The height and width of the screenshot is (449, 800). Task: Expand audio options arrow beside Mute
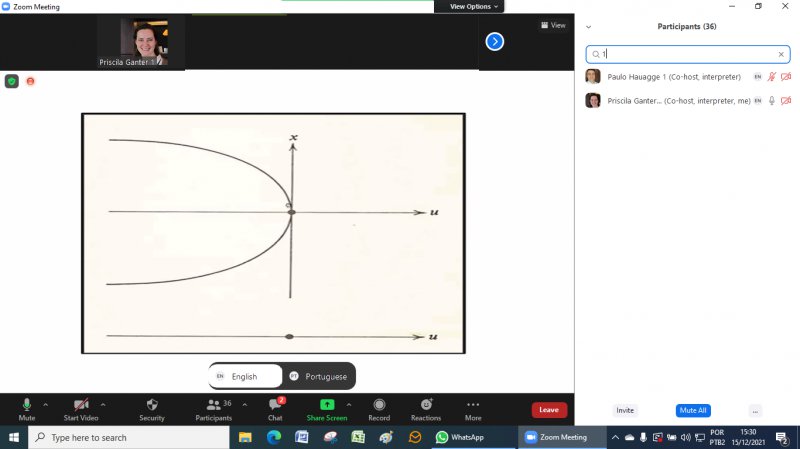[x=45, y=404]
